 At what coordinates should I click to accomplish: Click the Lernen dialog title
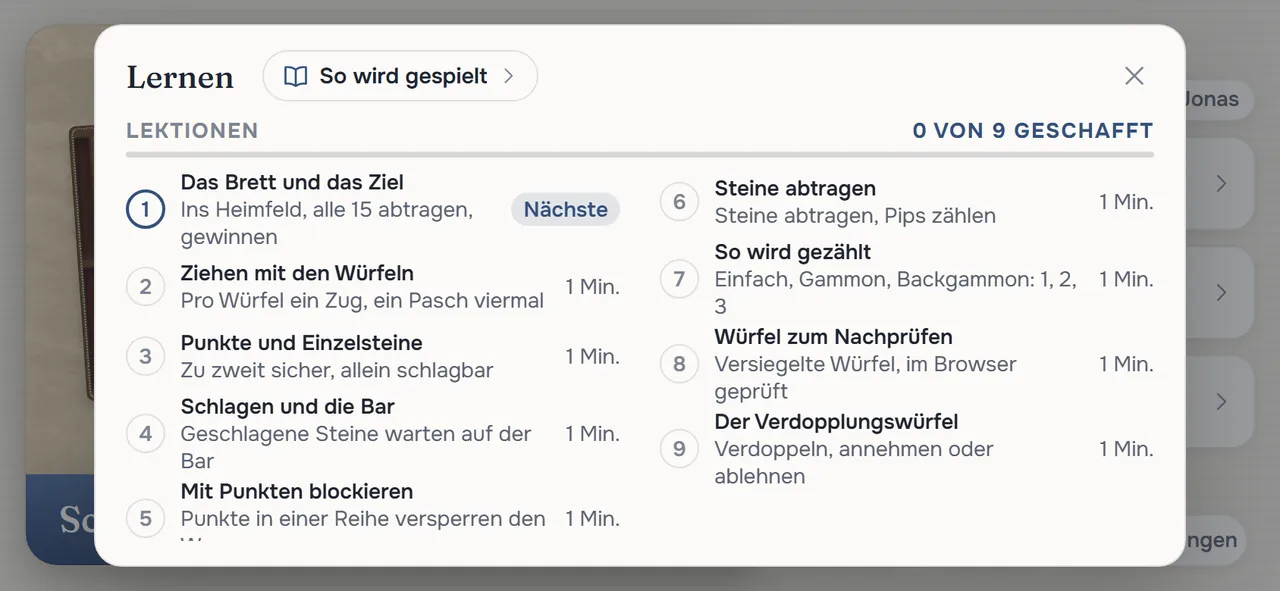pyautogui.click(x=180, y=77)
